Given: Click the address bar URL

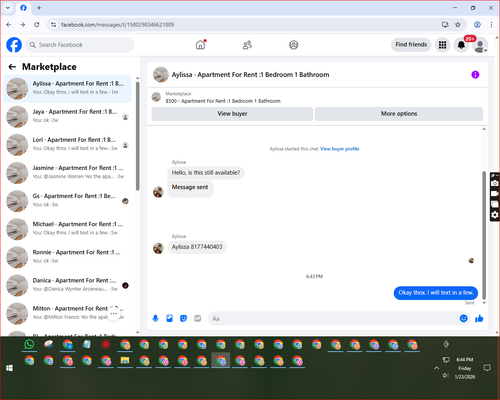Looking at the screenshot, I should pos(117,25).
